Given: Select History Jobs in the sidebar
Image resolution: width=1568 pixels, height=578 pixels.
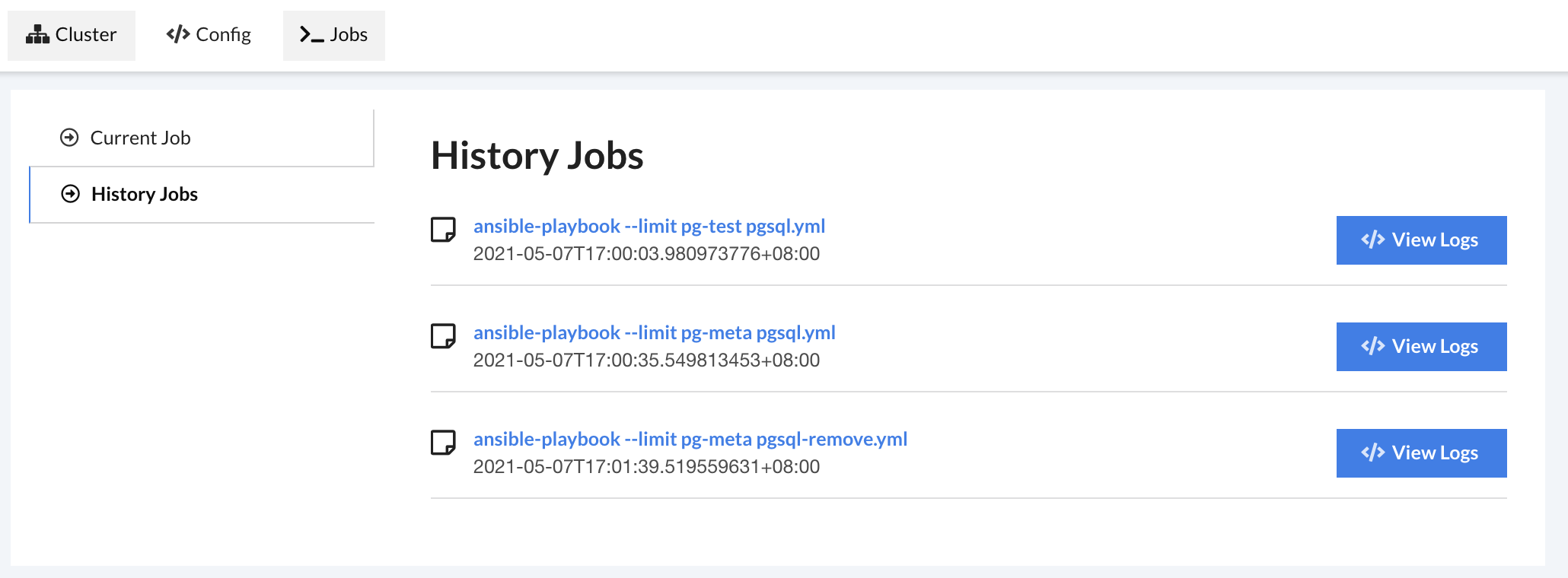Looking at the screenshot, I should tap(202, 195).
